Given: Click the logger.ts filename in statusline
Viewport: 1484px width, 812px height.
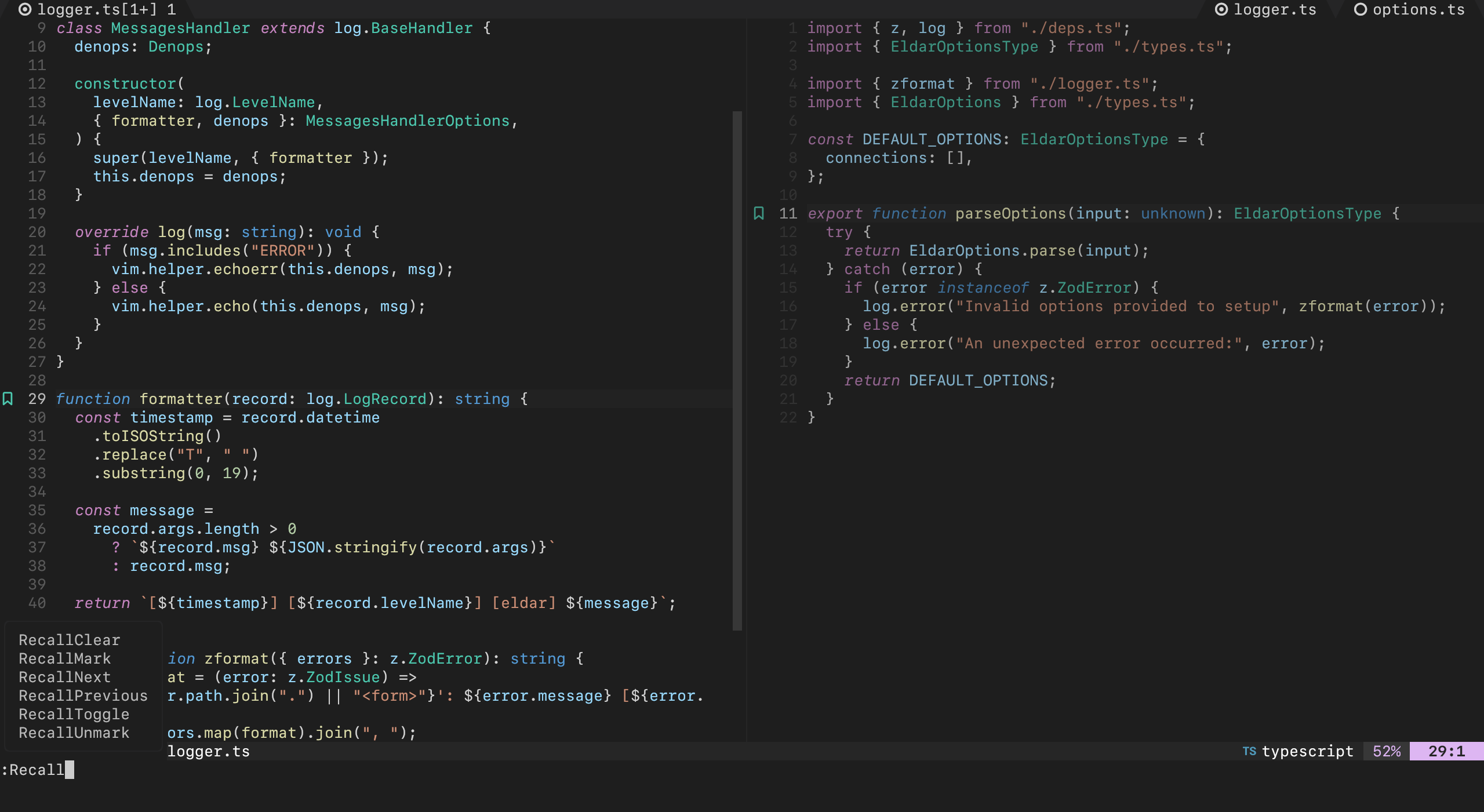Looking at the screenshot, I should [x=209, y=751].
